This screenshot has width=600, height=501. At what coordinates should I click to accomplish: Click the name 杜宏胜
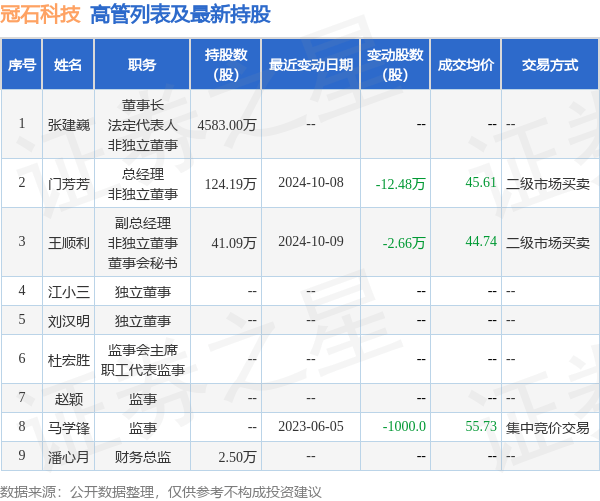(x=69, y=360)
